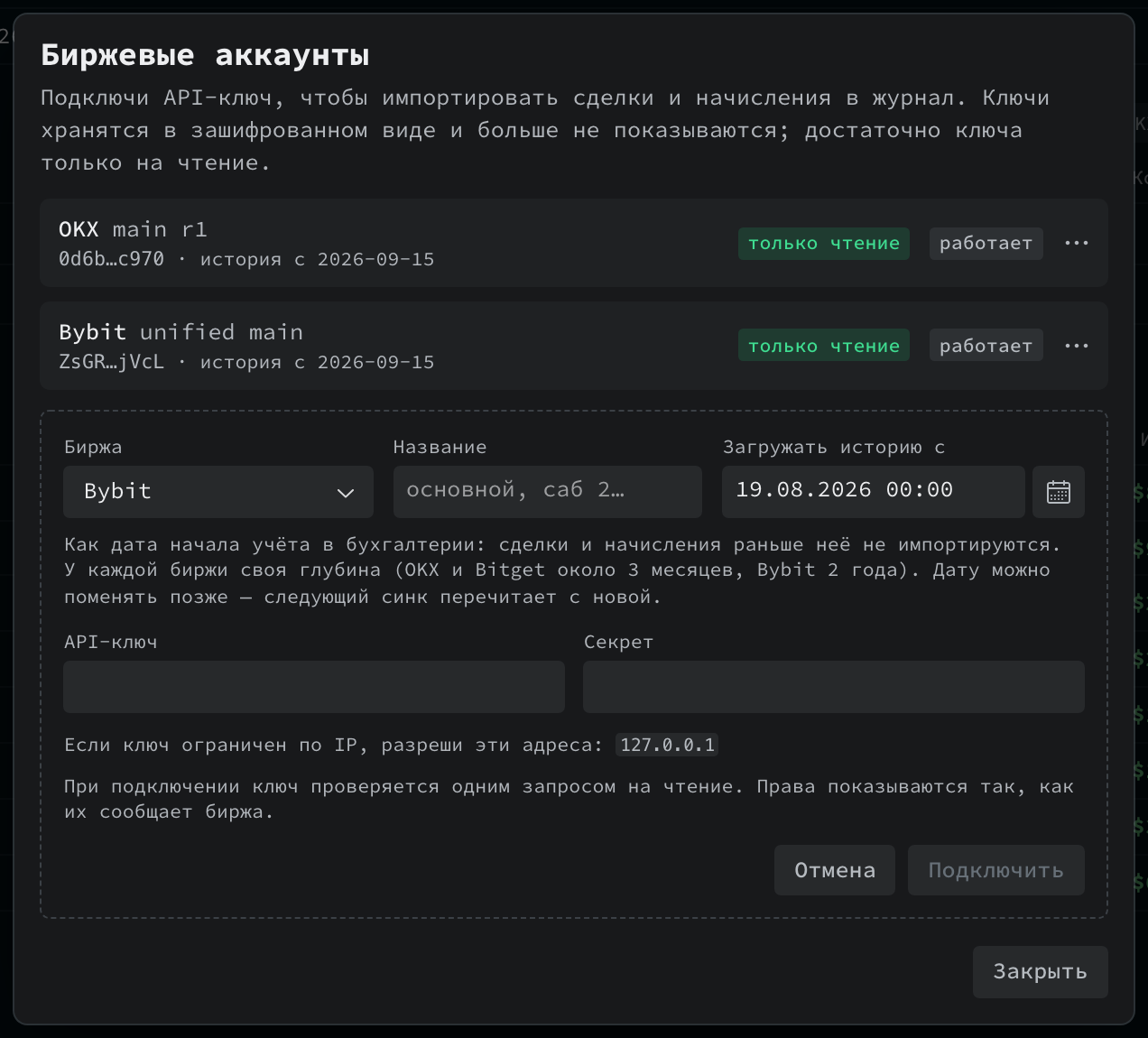Click the работает status on OKX row
The width and height of the screenshot is (1148, 1038).
[986, 244]
